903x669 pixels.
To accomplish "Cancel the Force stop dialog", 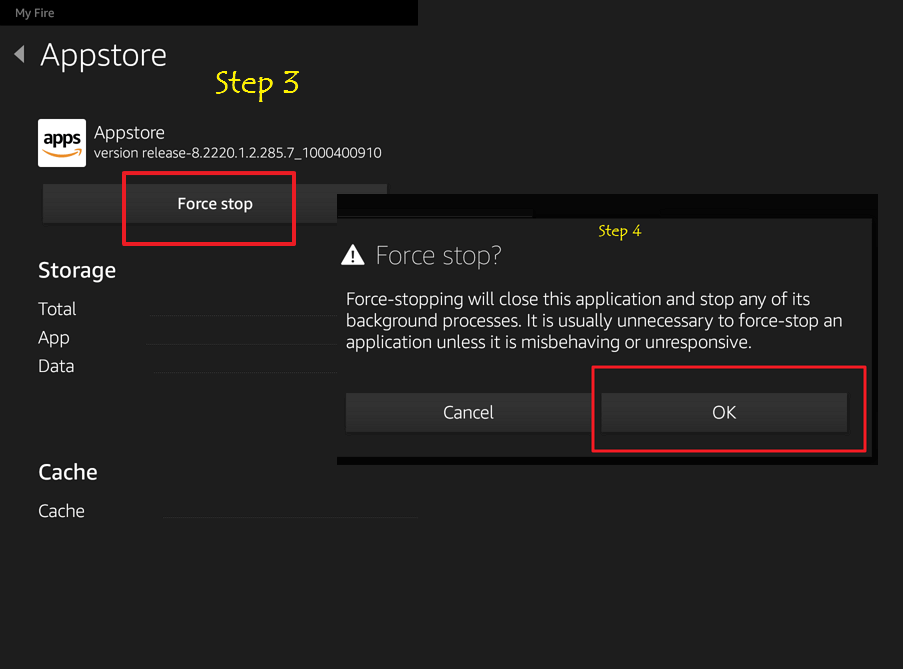I will [468, 412].
